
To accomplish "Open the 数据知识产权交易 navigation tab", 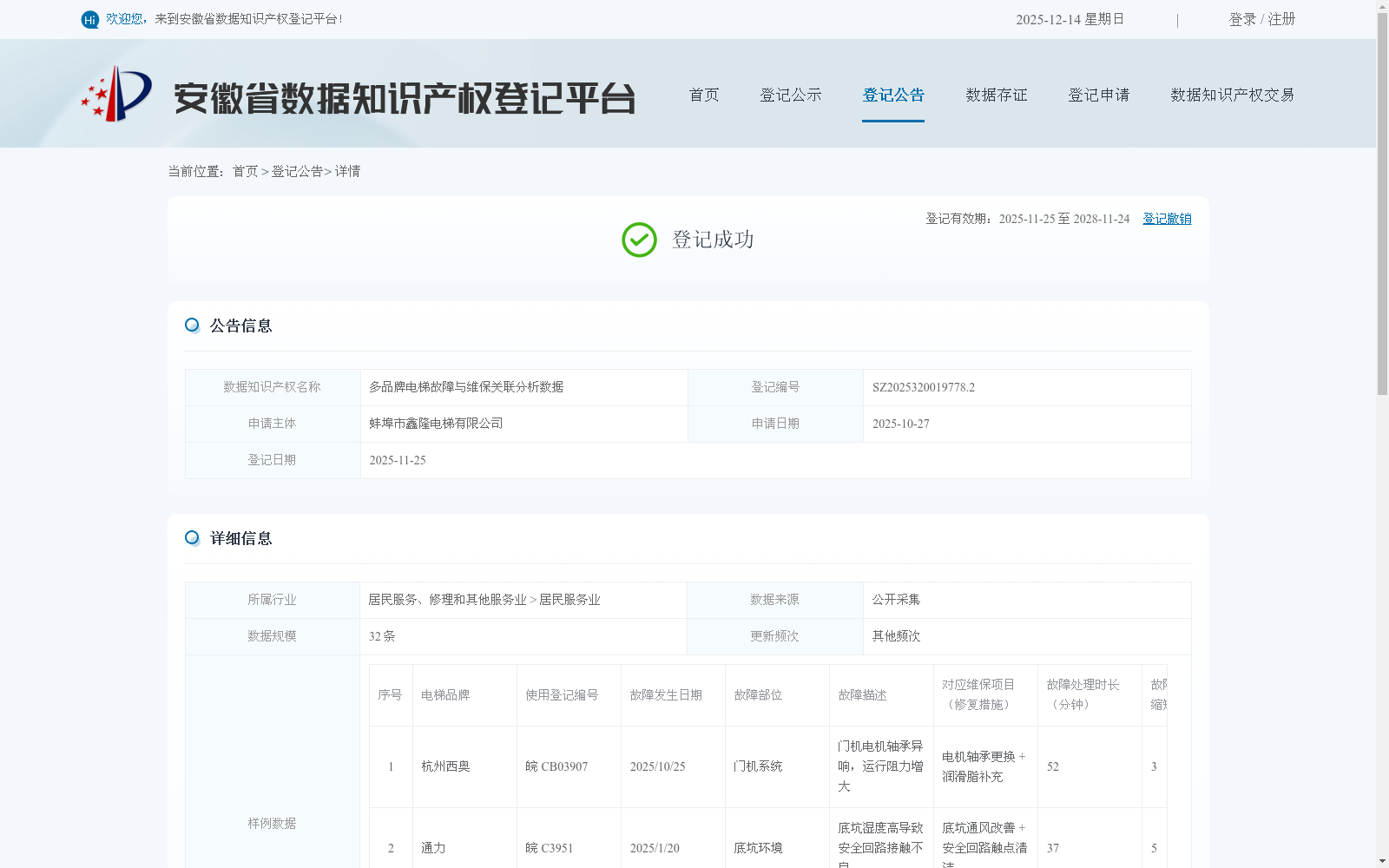I will tap(1233, 95).
